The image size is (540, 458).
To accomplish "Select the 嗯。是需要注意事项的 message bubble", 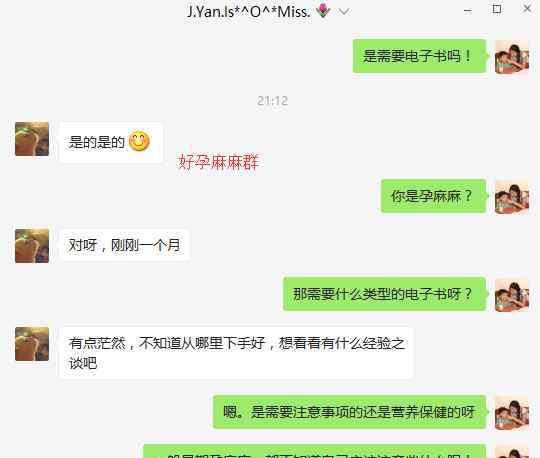I will click(x=349, y=412).
